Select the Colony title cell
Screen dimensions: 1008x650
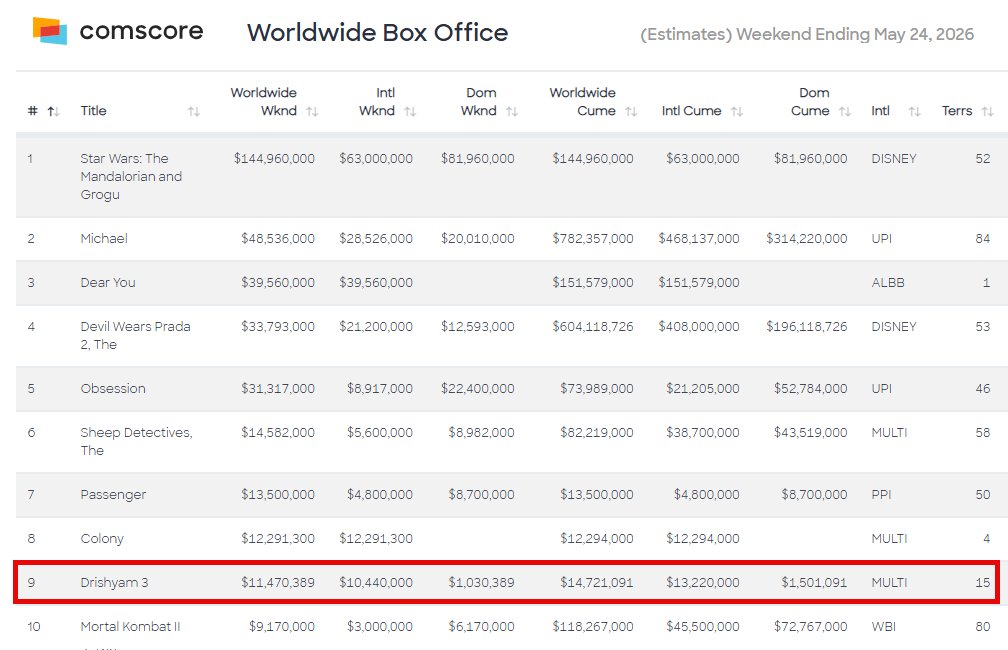point(102,539)
